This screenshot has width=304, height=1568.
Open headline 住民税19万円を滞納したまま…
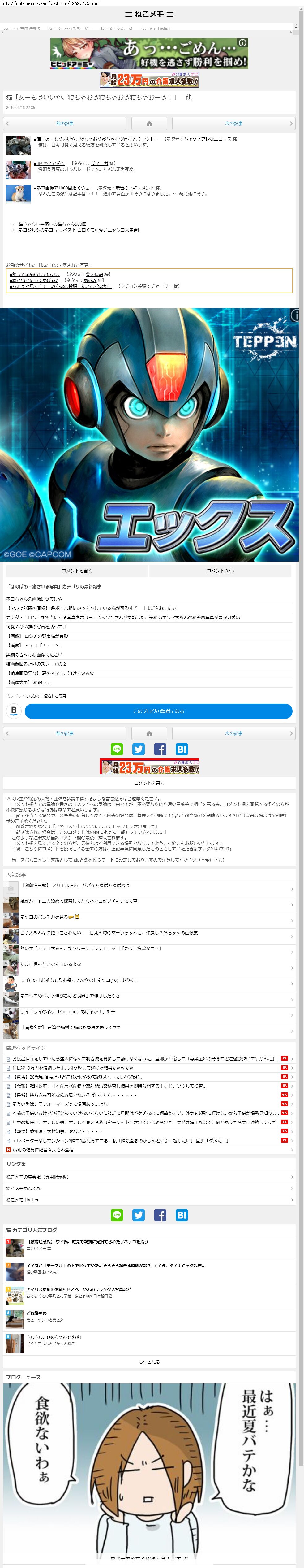pos(149,1068)
